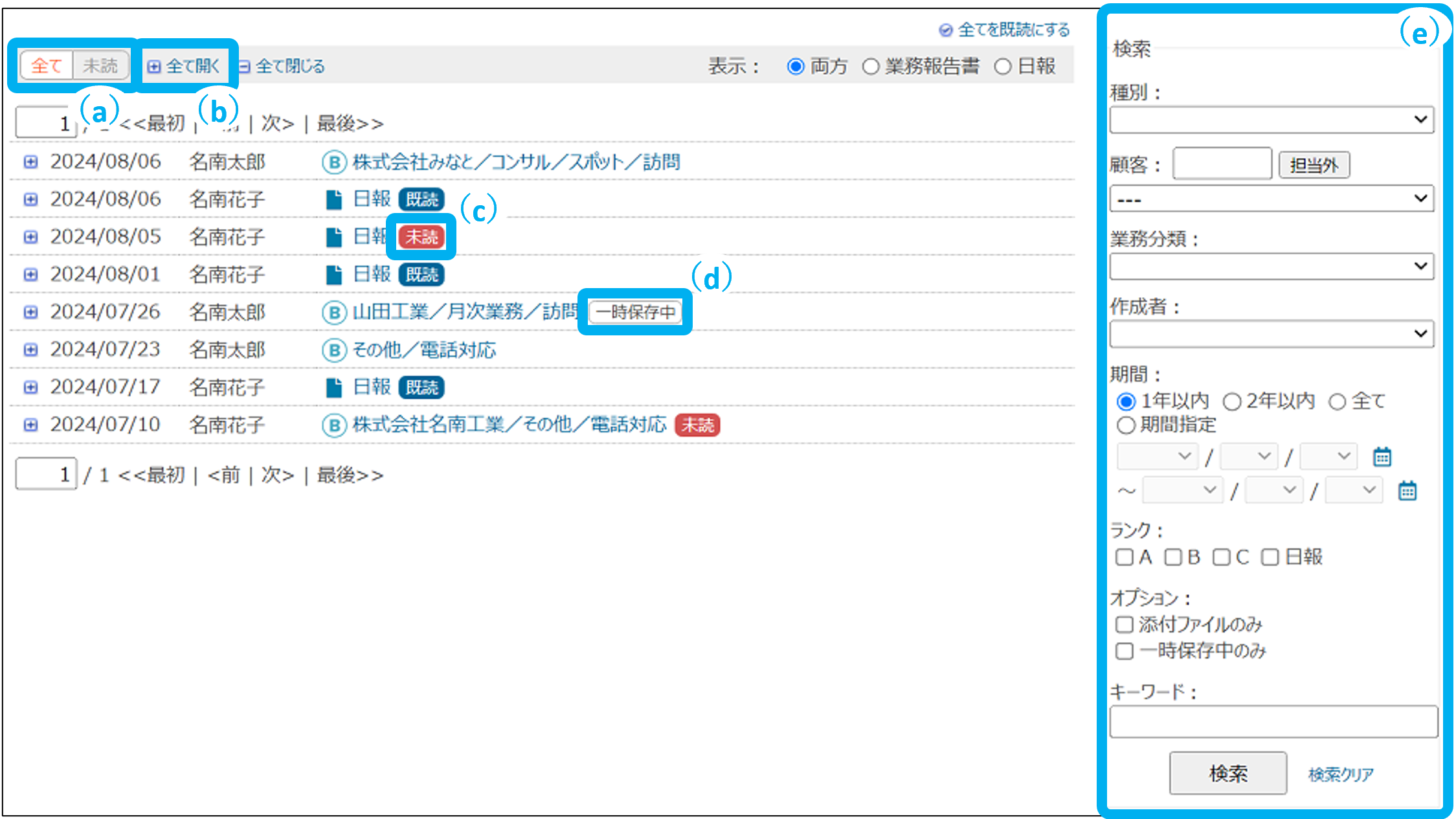Click the 全て開く plus icon
The height and width of the screenshot is (819, 1456).
(x=153, y=66)
